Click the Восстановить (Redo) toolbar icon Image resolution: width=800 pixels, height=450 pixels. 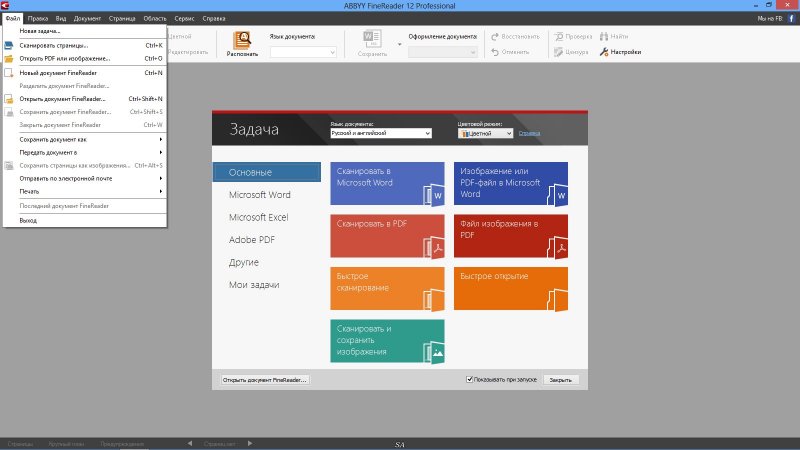click(x=495, y=37)
